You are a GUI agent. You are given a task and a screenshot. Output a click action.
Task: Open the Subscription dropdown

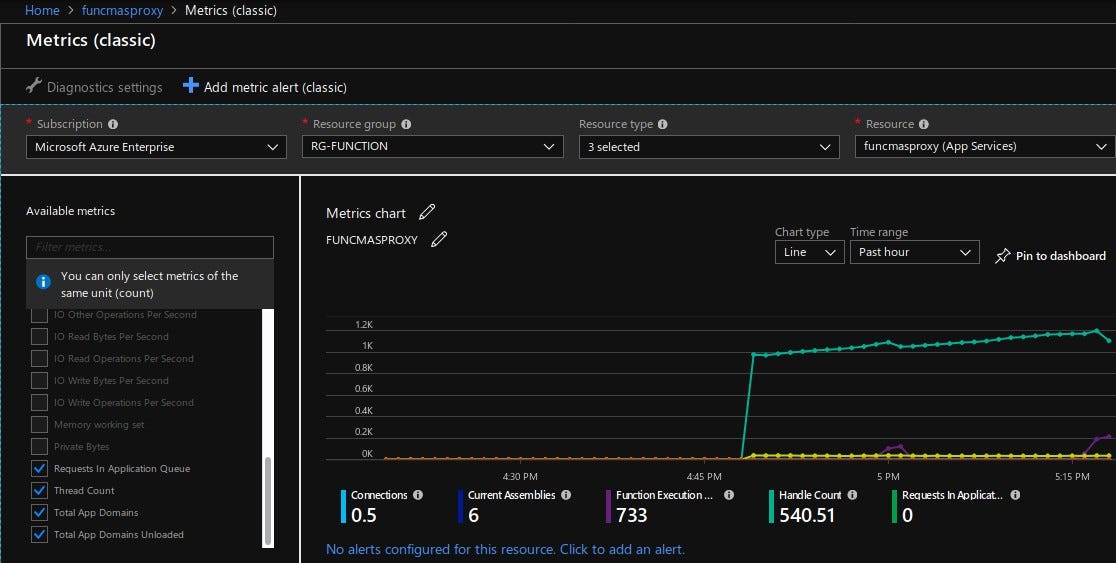(156, 147)
